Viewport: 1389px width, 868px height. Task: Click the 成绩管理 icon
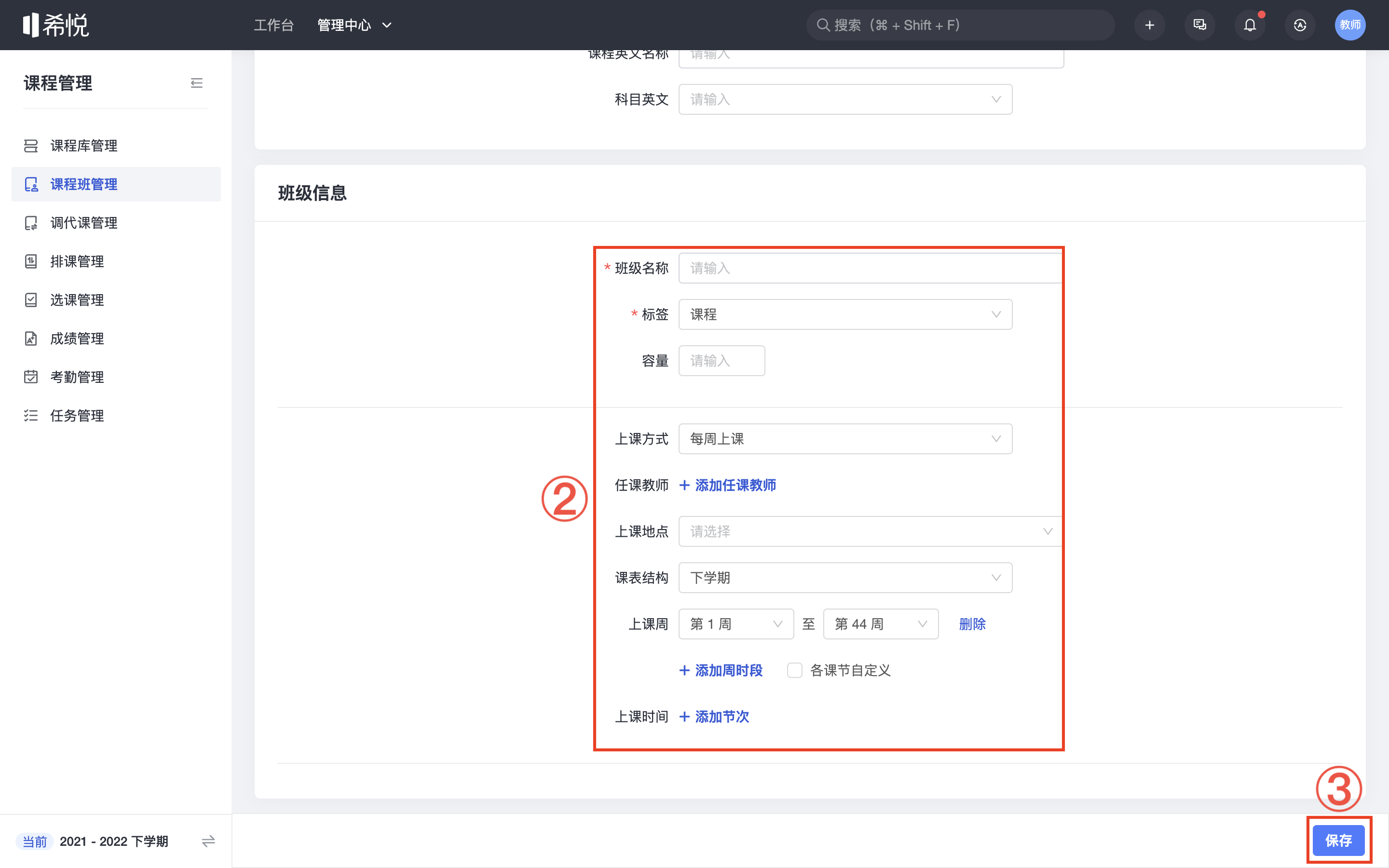coord(31,339)
